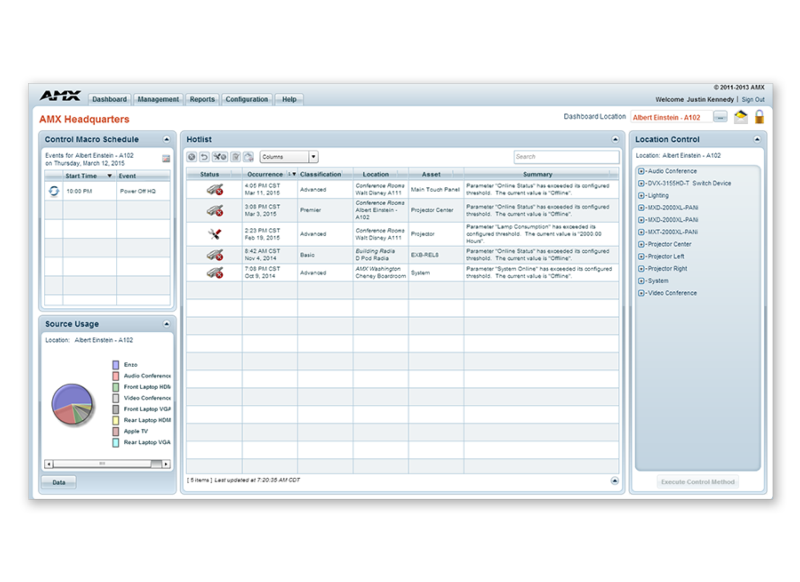800x582 pixels.
Task: Open the Dashboard Location browse button
Action: coord(720,117)
